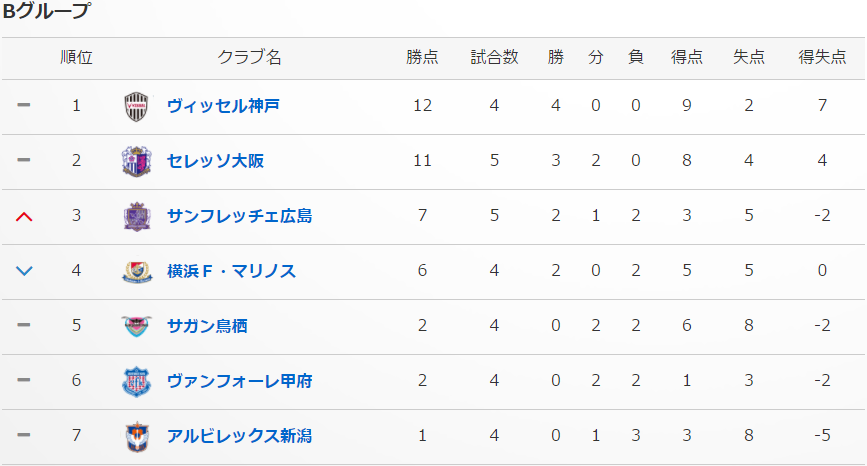Viewport: 867px width, 466px height.
Task: Click the Yokohama F. Marinos crest
Action: (136, 271)
